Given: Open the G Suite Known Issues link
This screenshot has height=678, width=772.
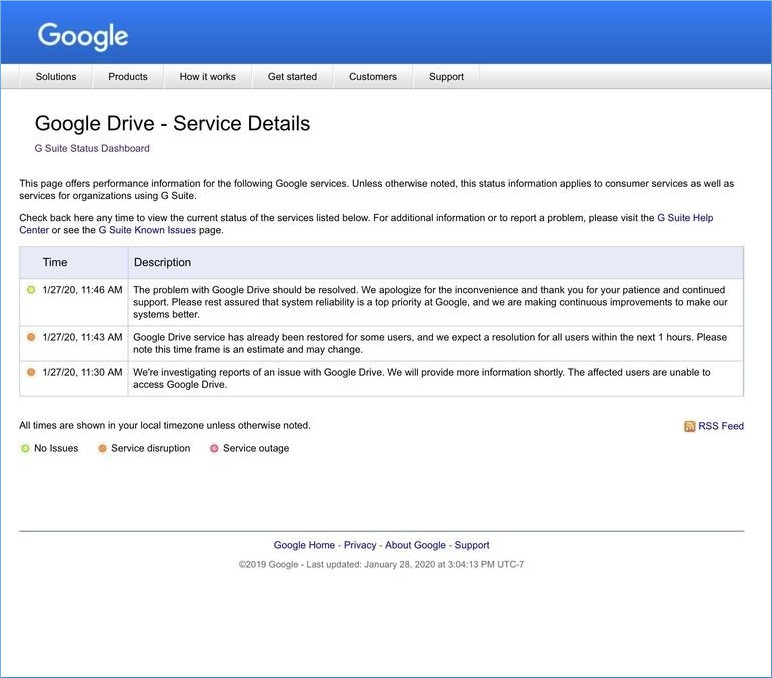Looking at the screenshot, I should coord(147,230).
